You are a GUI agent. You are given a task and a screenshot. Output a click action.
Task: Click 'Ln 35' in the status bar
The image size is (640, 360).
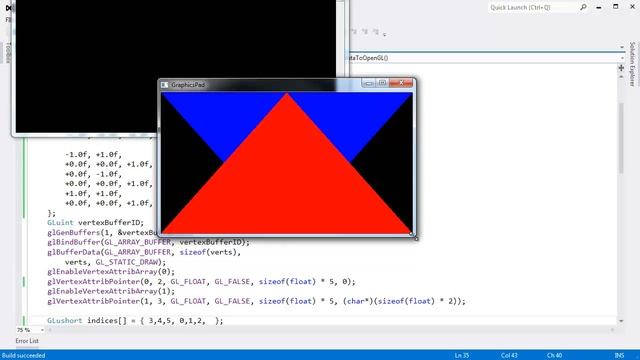[x=462, y=356]
